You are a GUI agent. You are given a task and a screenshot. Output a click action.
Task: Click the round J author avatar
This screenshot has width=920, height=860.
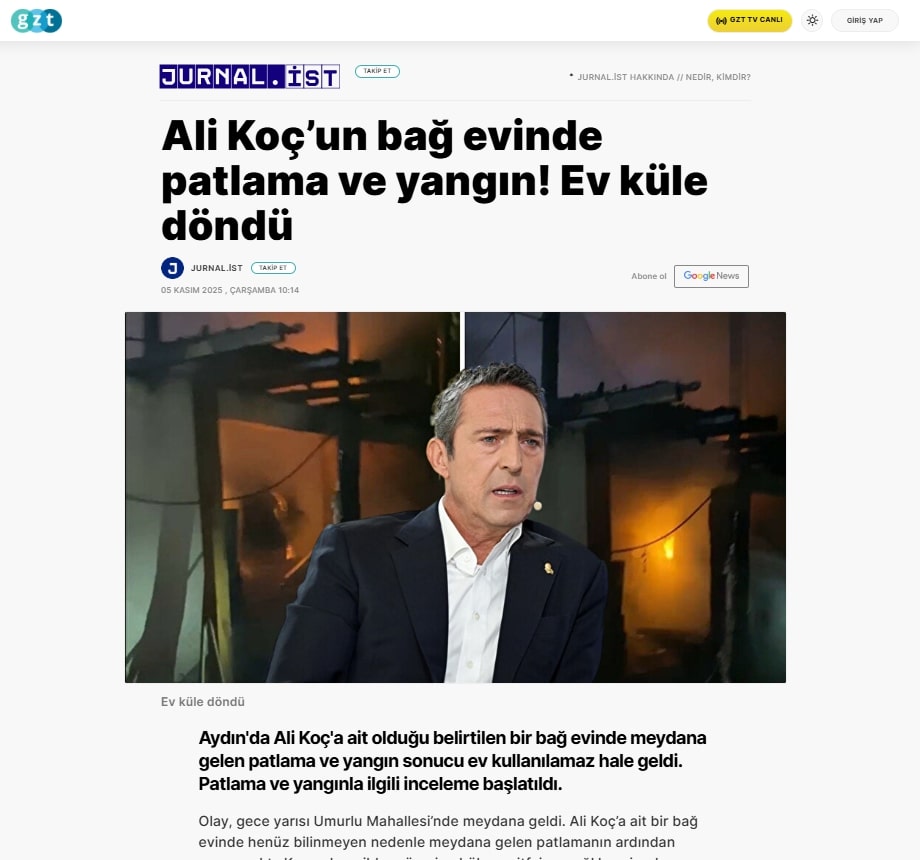pos(172,268)
